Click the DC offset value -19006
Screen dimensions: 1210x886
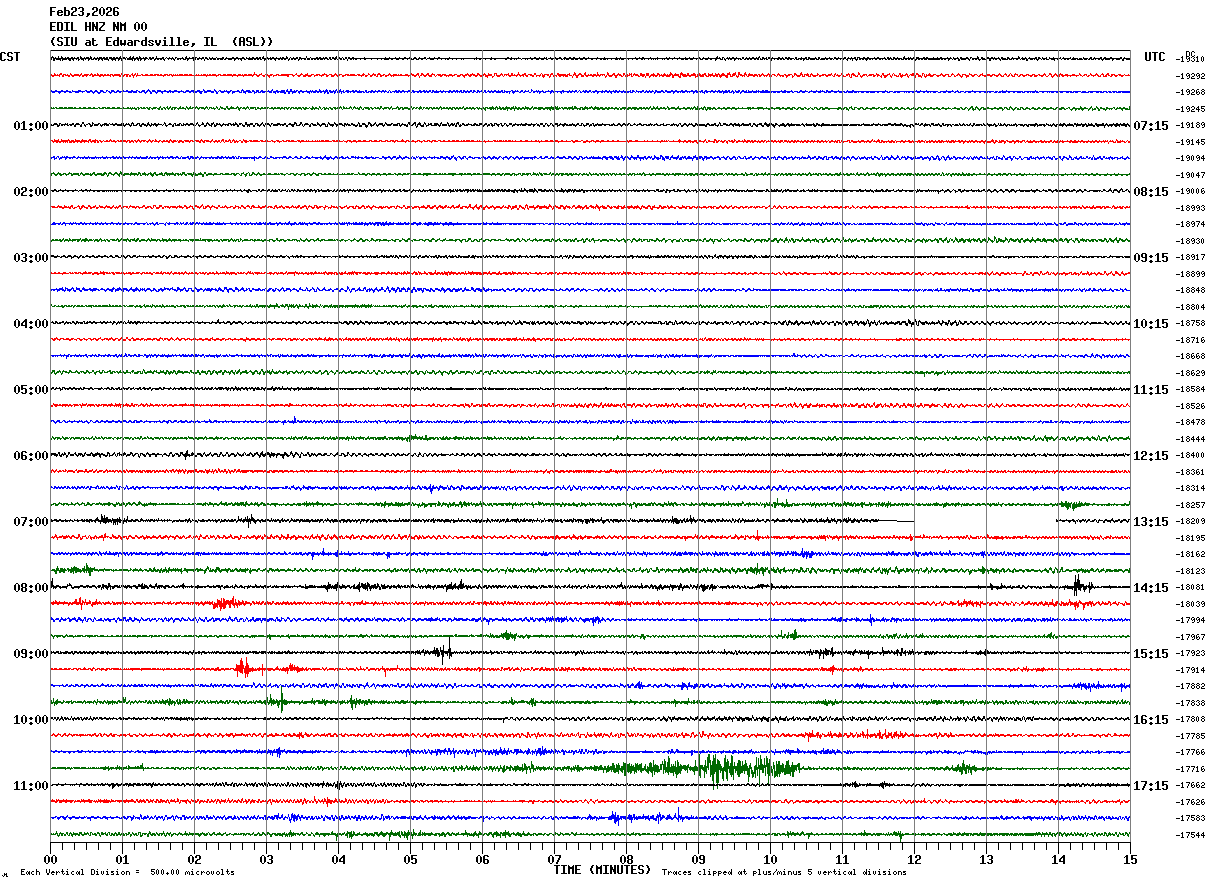[x=1191, y=192]
